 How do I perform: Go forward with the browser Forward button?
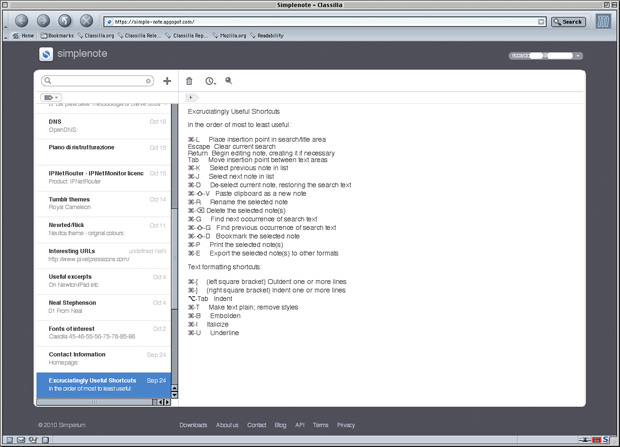pyautogui.click(x=43, y=21)
